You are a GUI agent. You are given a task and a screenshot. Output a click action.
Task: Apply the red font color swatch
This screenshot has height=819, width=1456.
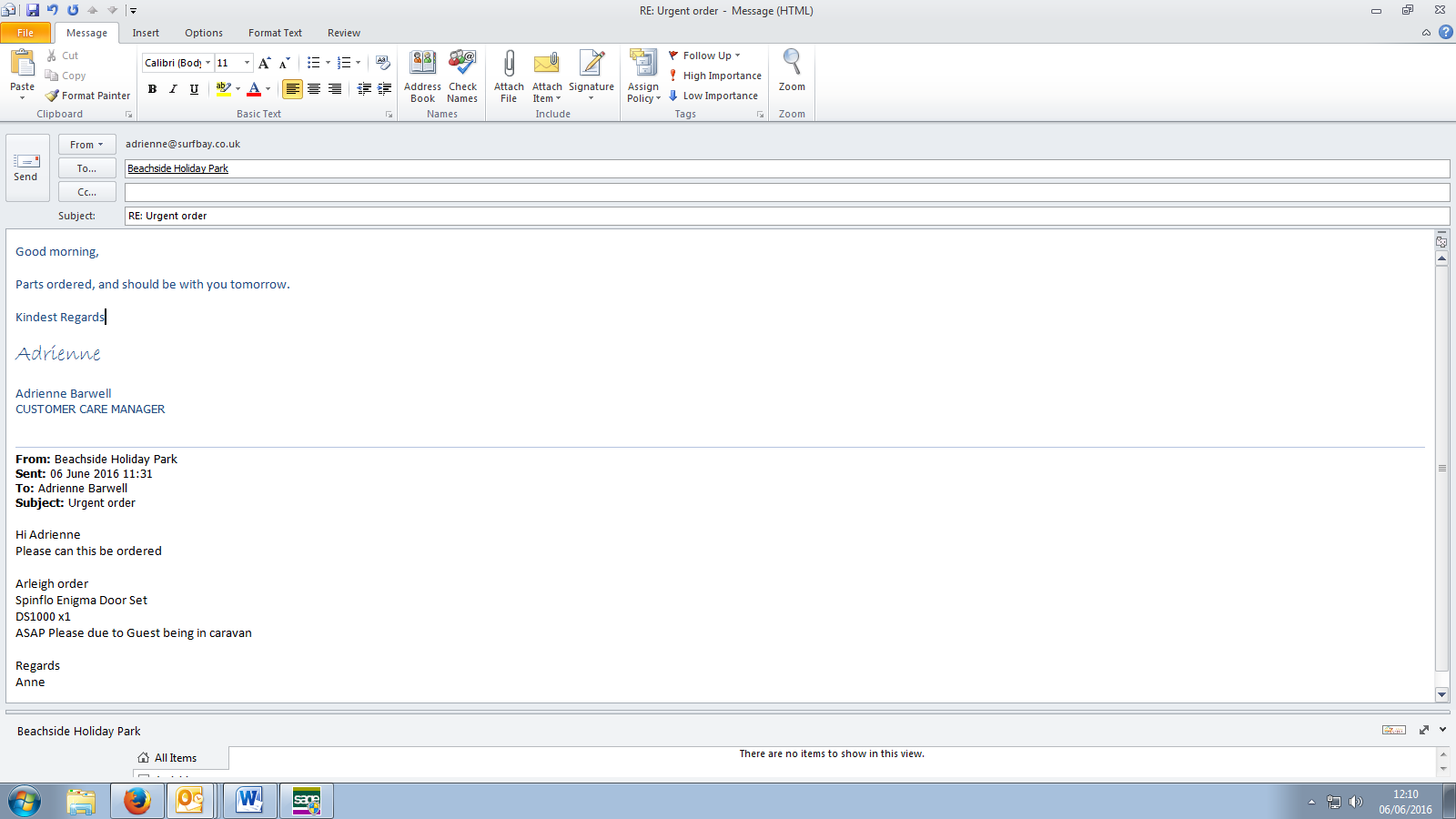[x=254, y=89]
